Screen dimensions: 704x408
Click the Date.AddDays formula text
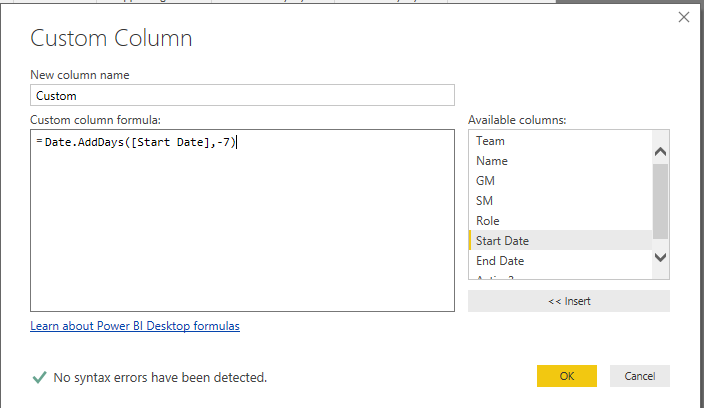(x=140, y=142)
